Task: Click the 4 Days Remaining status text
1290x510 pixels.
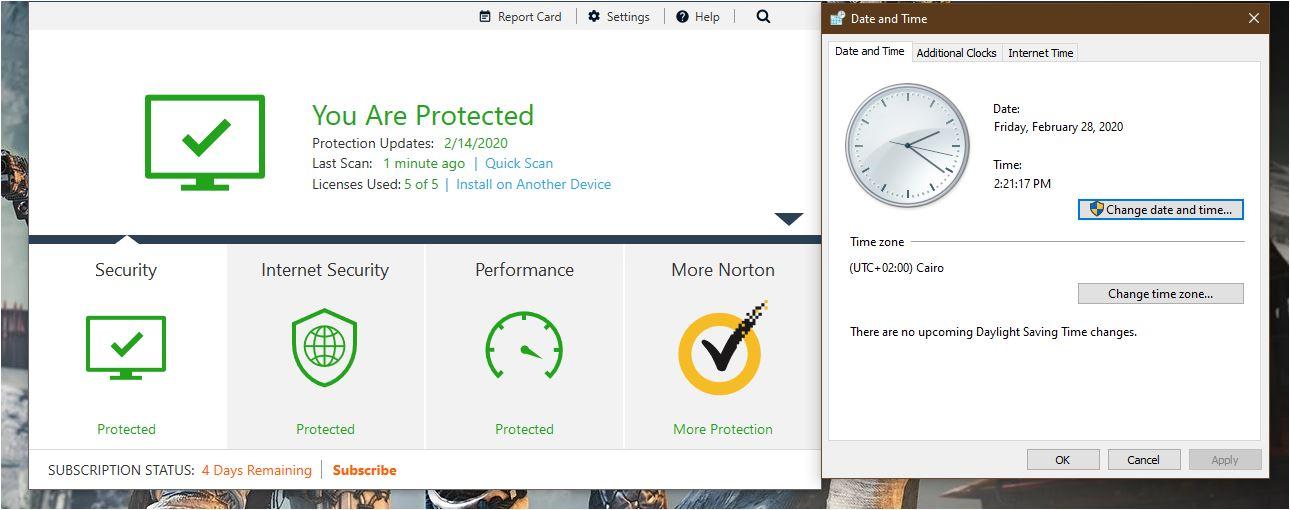Action: coord(257,470)
